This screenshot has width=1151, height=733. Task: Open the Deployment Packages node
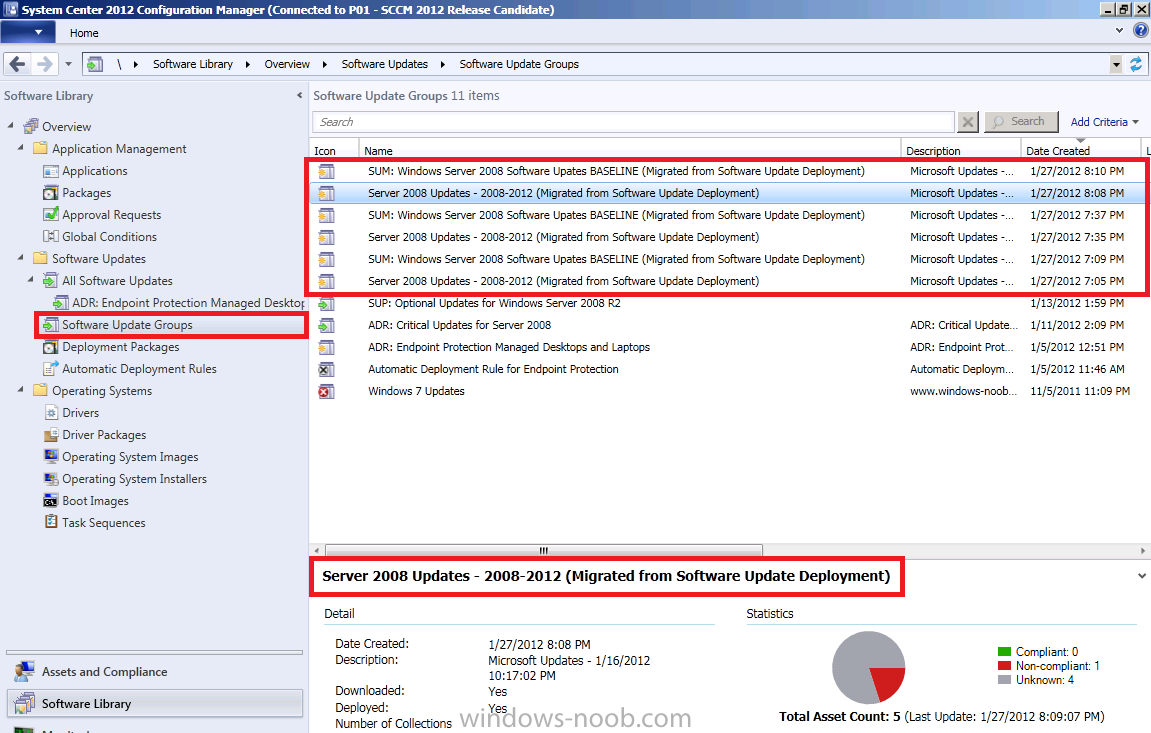(120, 347)
